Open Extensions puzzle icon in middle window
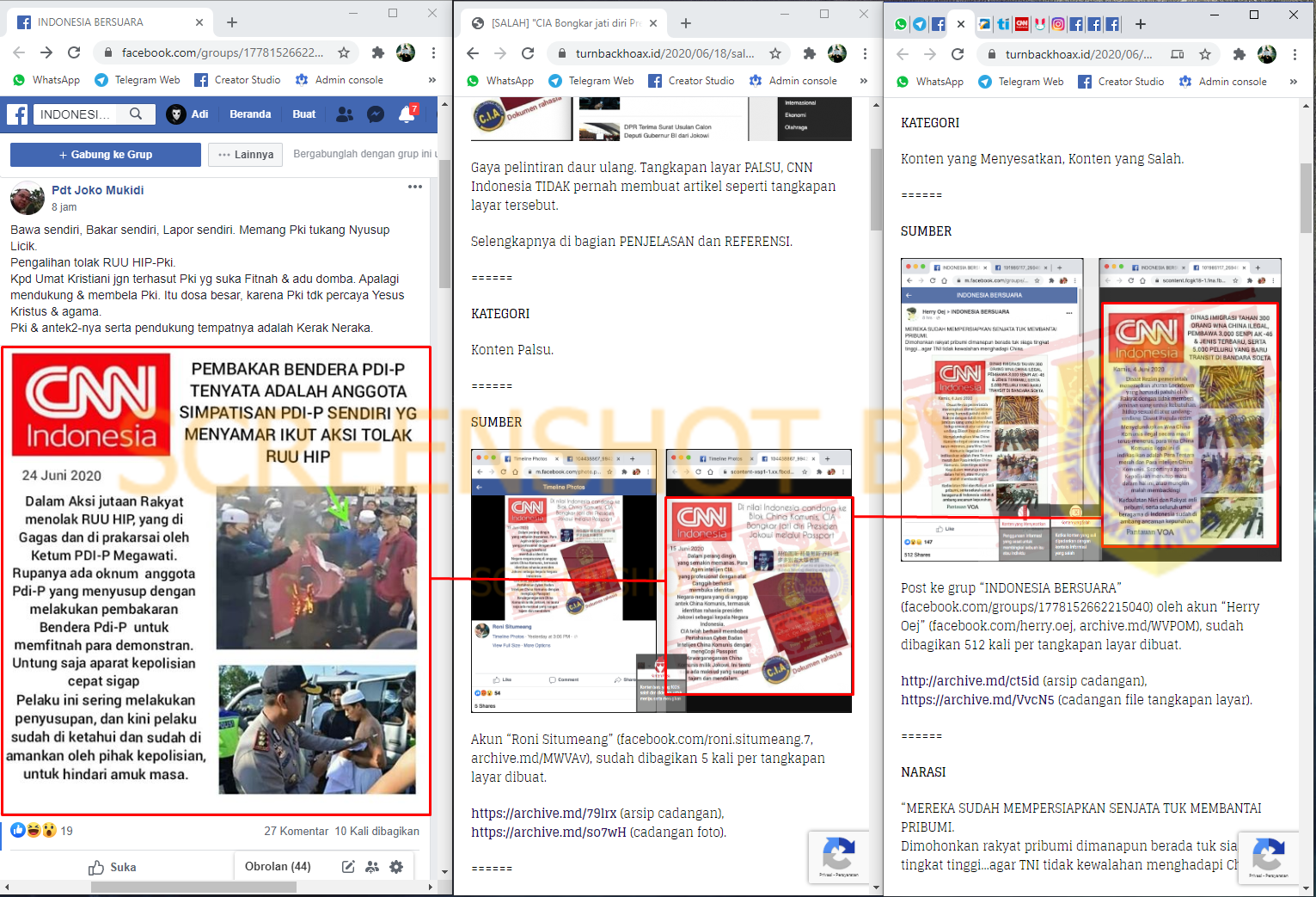 (809, 53)
